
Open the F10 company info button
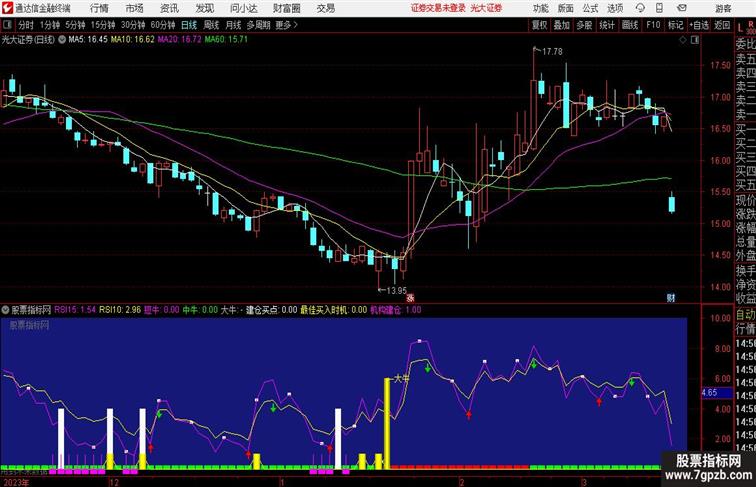[653, 25]
